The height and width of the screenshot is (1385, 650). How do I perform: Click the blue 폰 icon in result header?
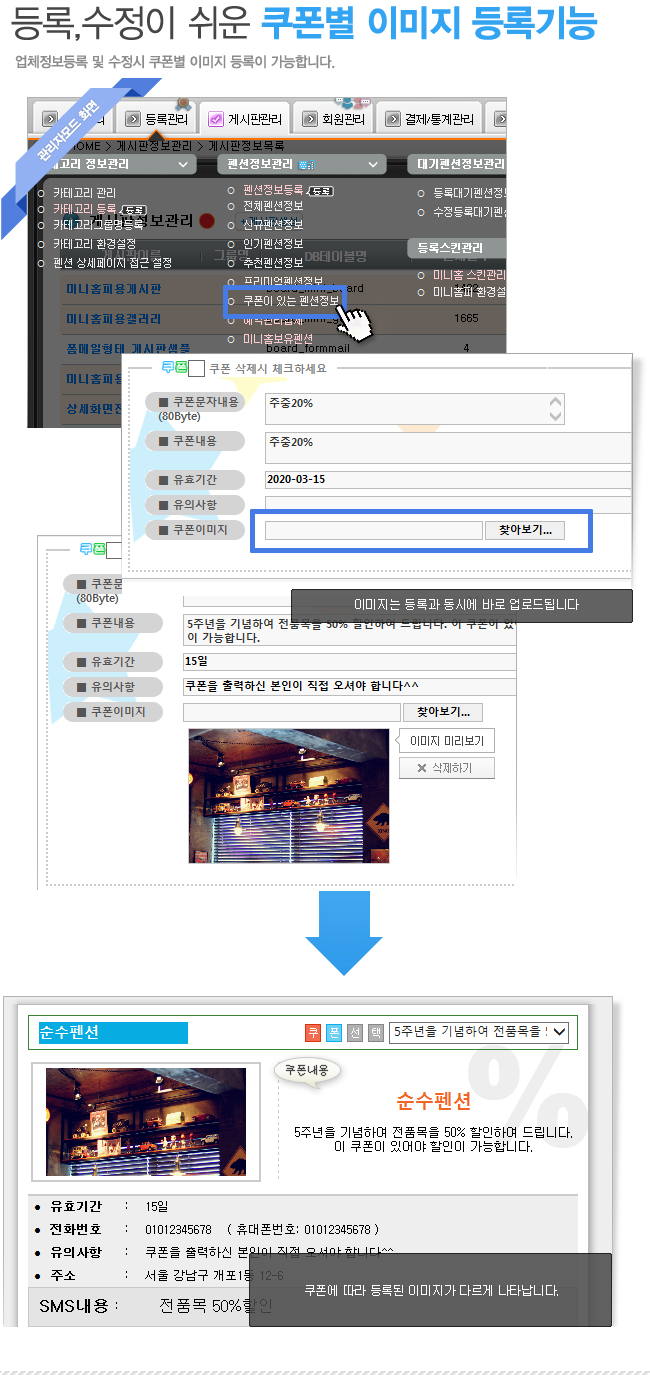(x=334, y=1033)
